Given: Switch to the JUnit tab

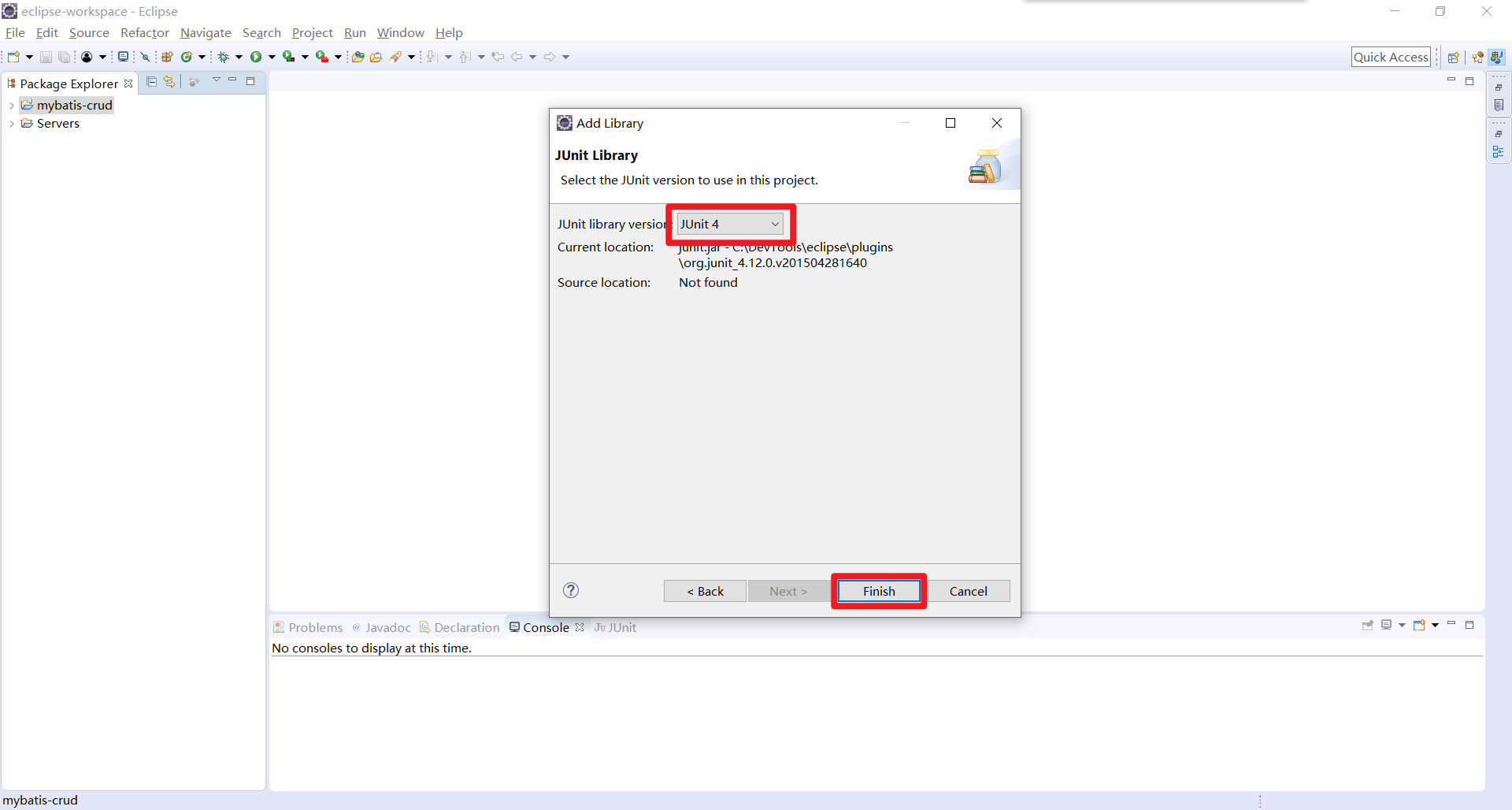Looking at the screenshot, I should pyautogui.click(x=616, y=627).
